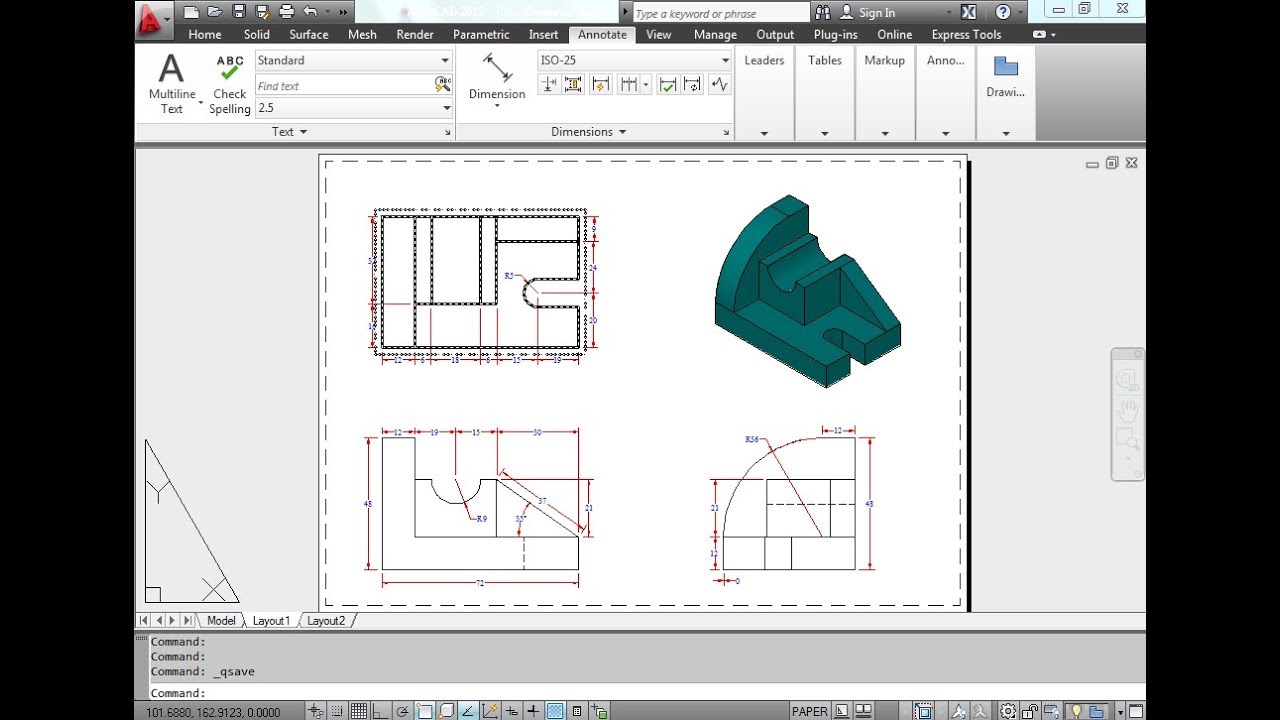Open the ISO-25 dimension style dropdown

pos(635,60)
